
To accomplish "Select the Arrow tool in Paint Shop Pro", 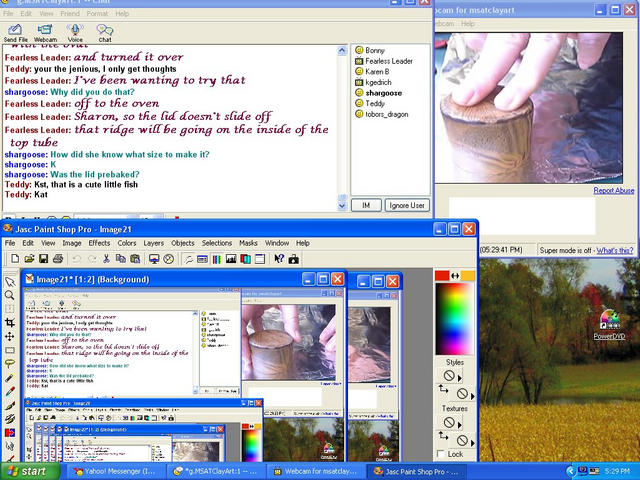I will tap(10, 282).
